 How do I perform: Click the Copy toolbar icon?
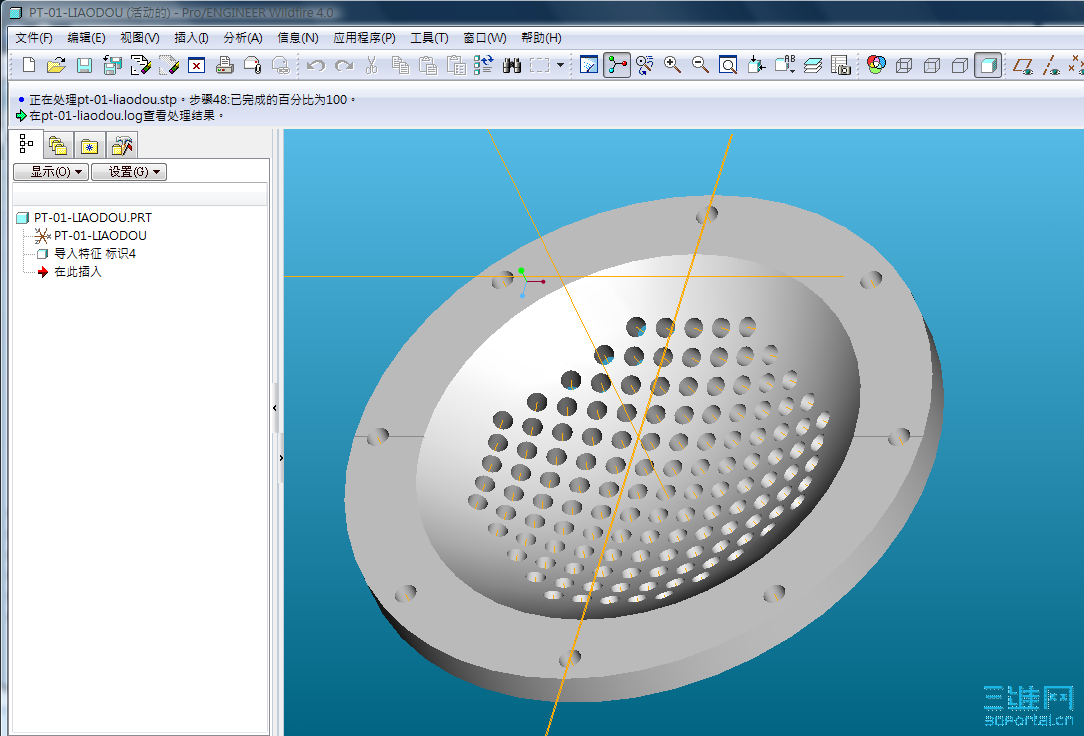pos(400,65)
